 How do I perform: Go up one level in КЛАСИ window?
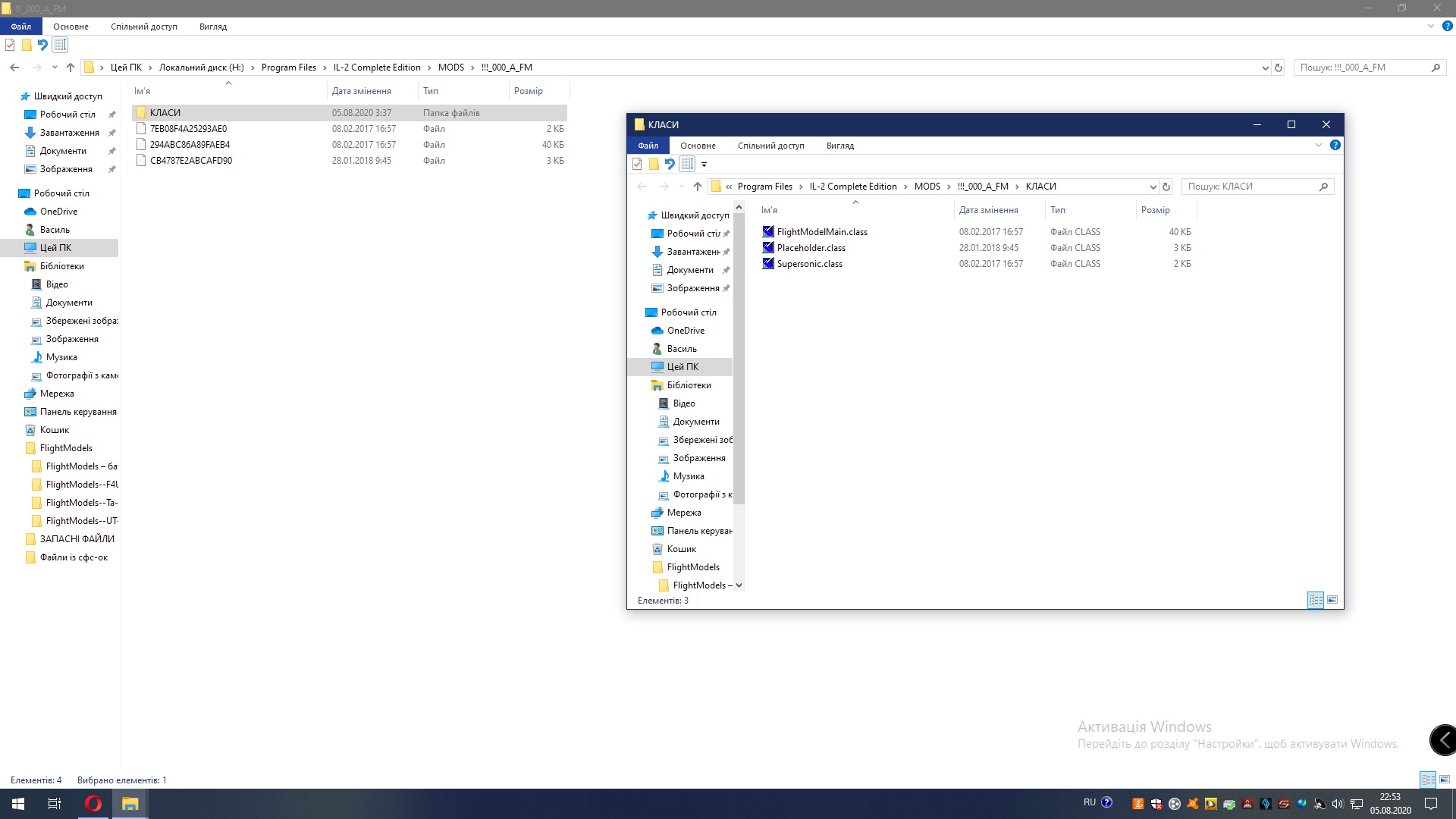[x=698, y=187]
